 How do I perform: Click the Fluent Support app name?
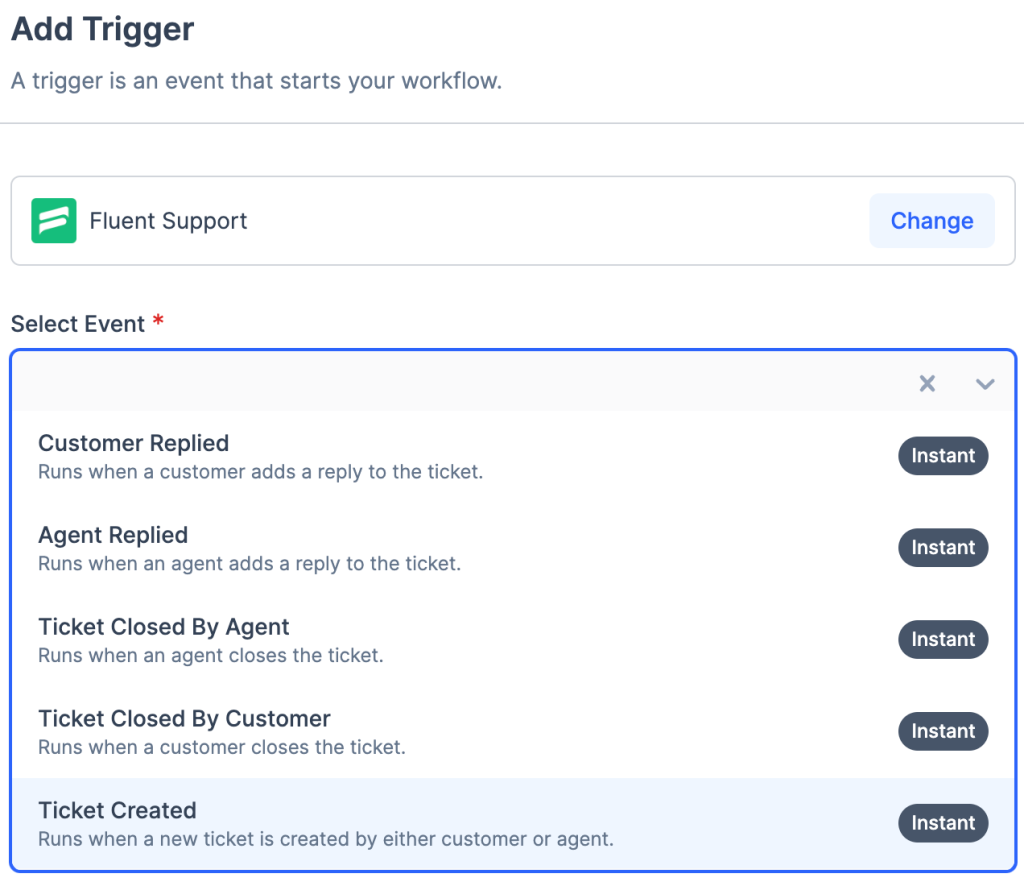168,222
